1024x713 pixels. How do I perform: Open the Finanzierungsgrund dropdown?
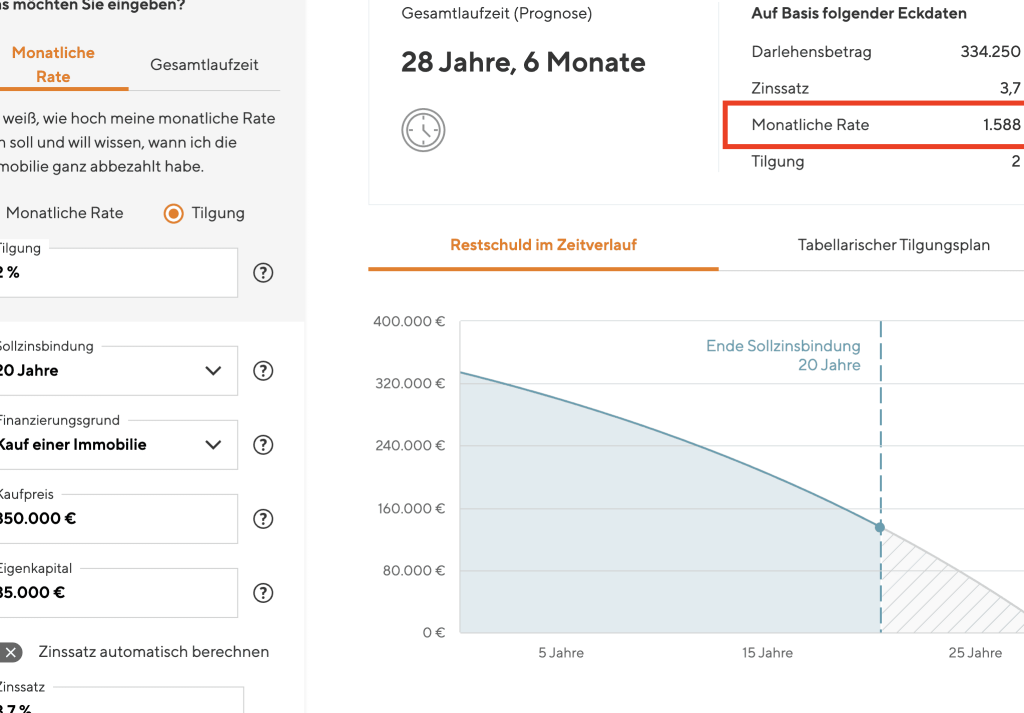coord(213,445)
